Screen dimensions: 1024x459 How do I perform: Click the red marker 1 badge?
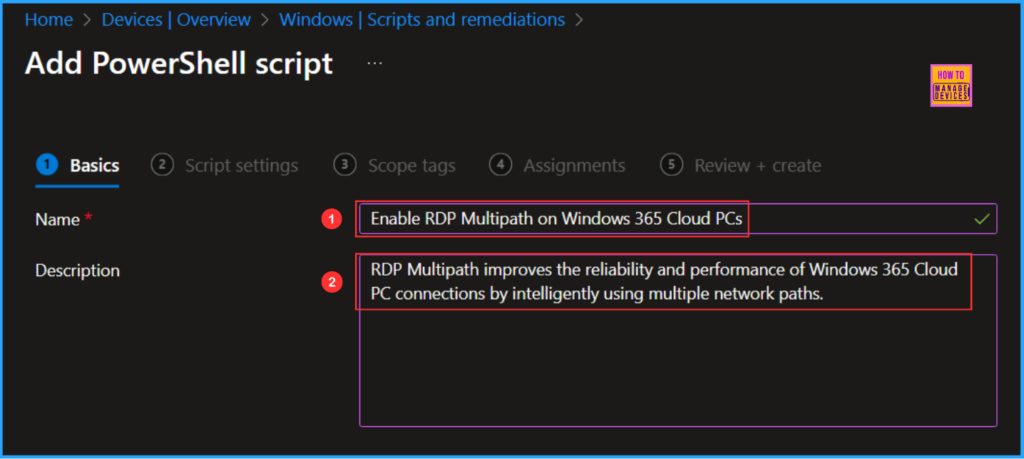[332, 219]
